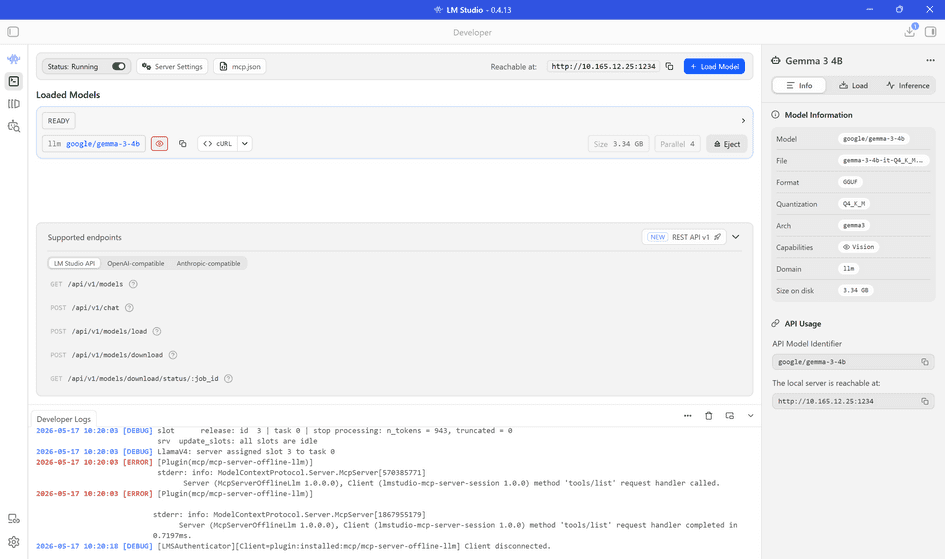Click the google/gemma-3-4b model name

[102, 144]
